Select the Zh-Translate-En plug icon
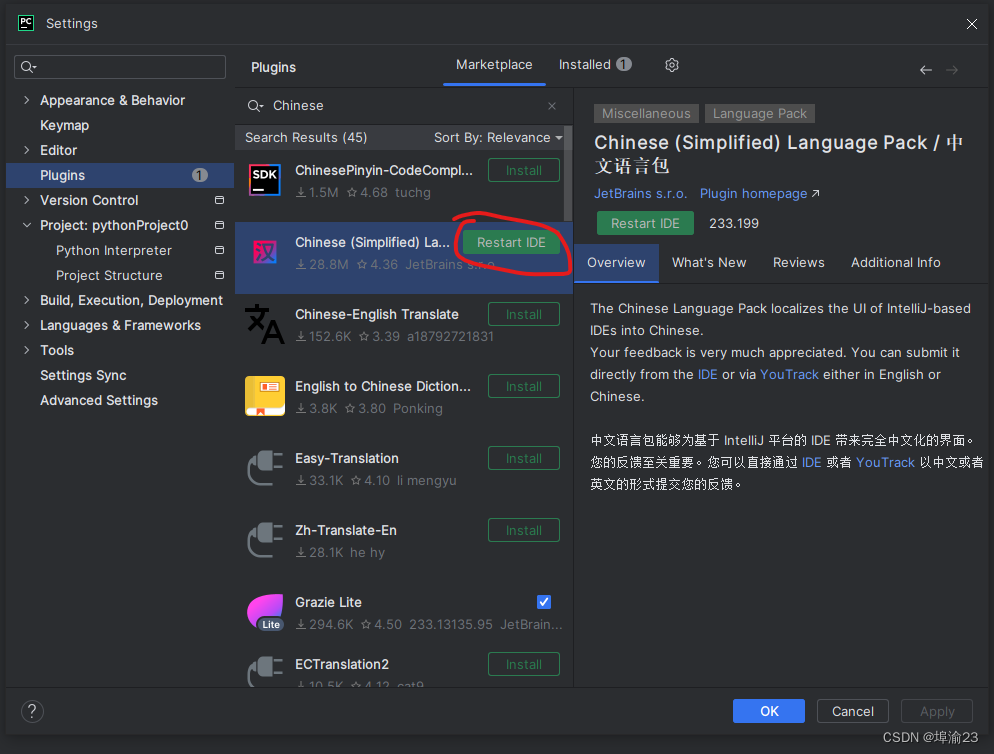The height and width of the screenshot is (754, 994). click(x=264, y=540)
